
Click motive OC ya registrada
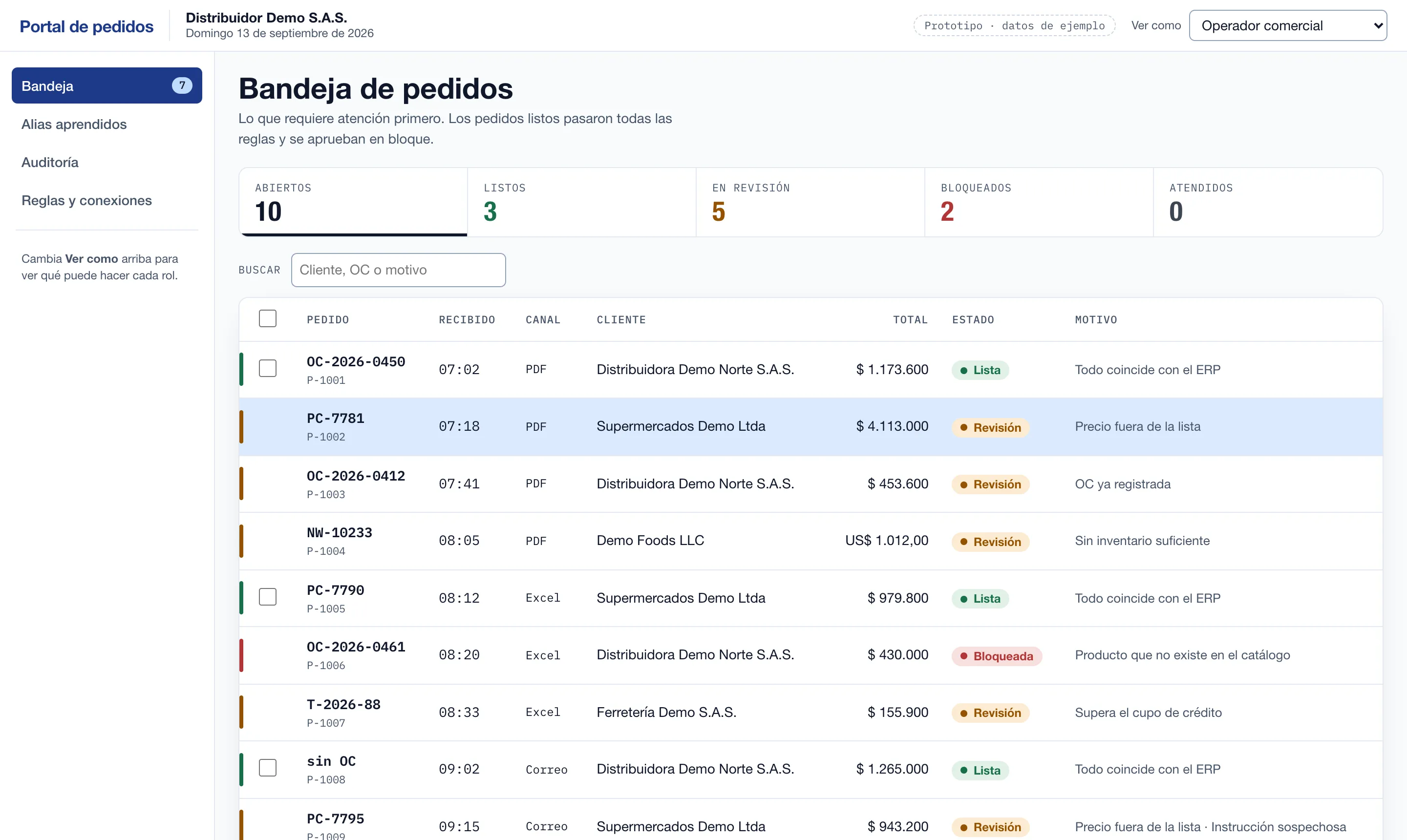pos(1122,484)
